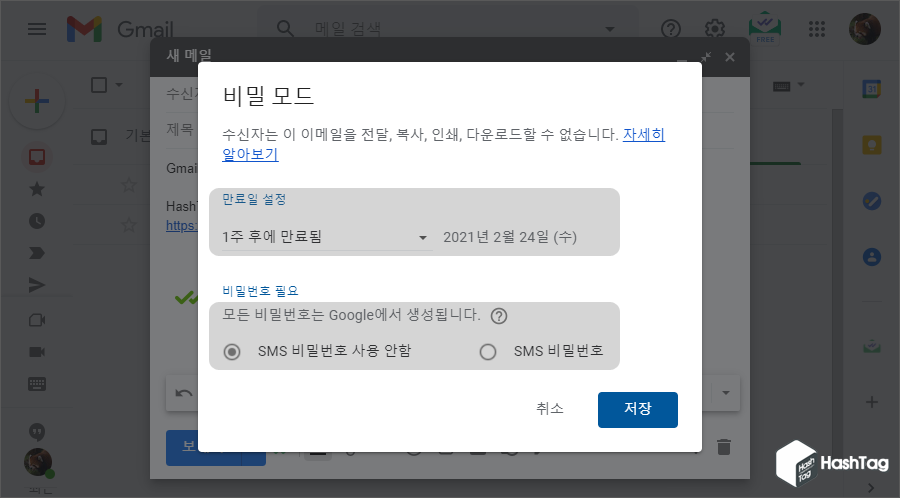Select SMS 비밀번호 사용 안함 radio
This screenshot has width=900, height=498.
232,352
